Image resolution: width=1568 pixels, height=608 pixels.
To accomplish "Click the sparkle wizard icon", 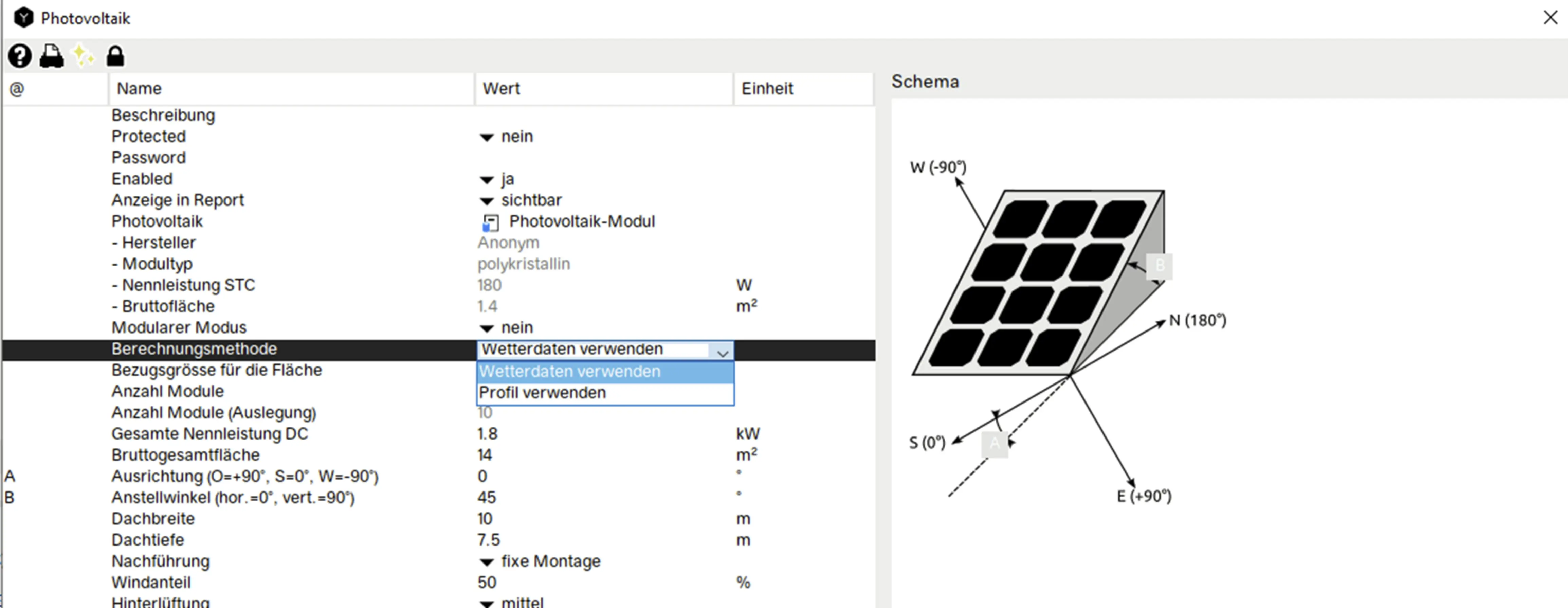I will pos(83,56).
